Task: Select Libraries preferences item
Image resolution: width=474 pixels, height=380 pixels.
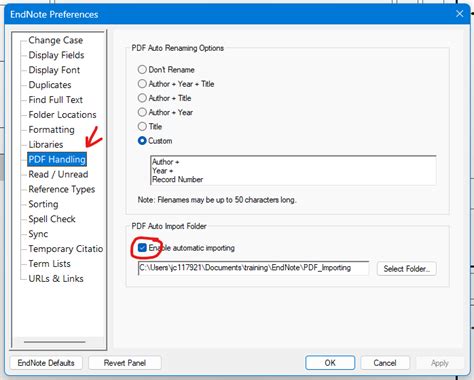Action: tap(46, 145)
